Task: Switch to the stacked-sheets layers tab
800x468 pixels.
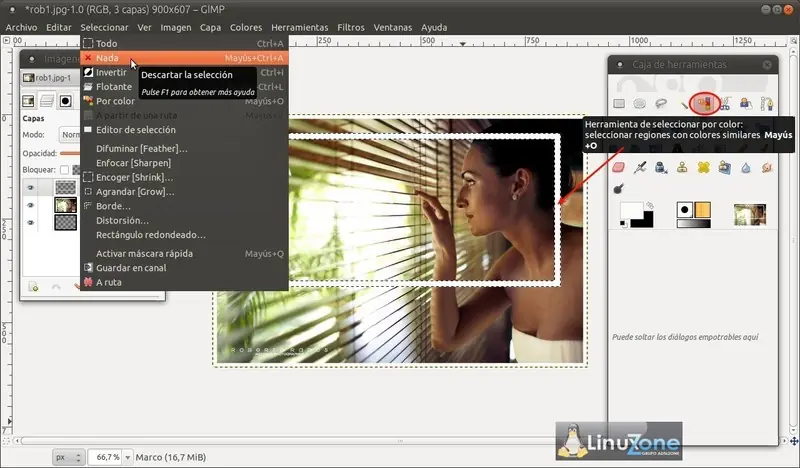Action: 47,101
